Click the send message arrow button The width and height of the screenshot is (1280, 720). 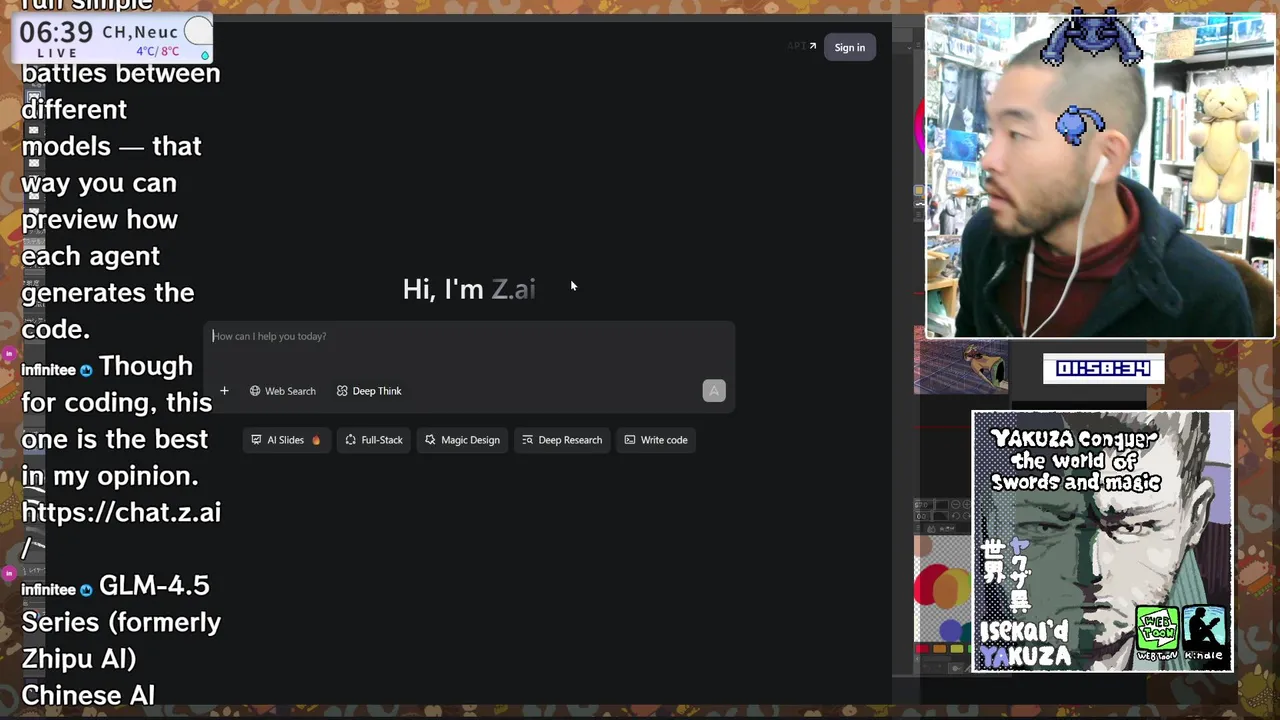click(x=713, y=391)
